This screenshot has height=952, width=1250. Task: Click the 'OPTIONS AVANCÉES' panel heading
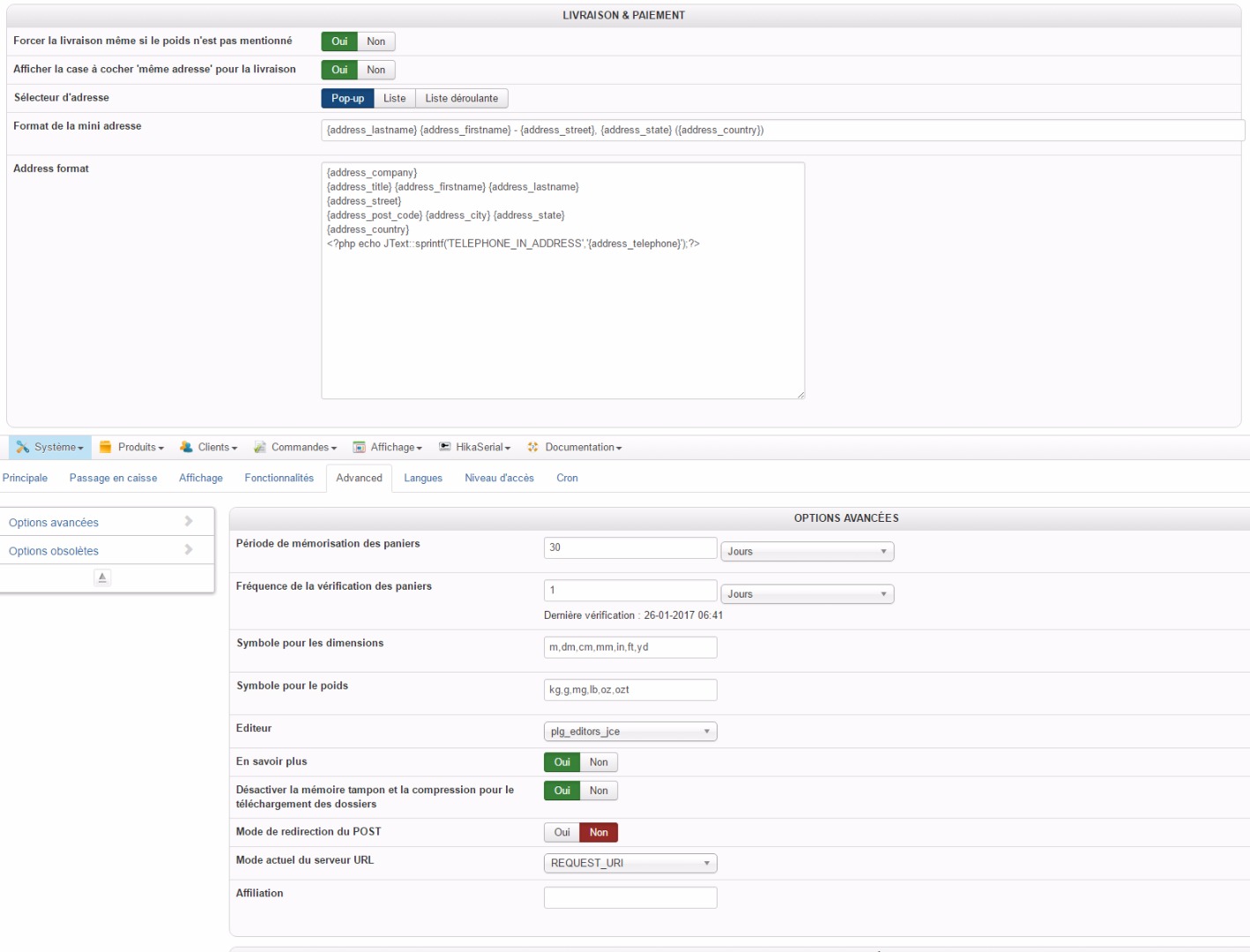click(x=846, y=518)
